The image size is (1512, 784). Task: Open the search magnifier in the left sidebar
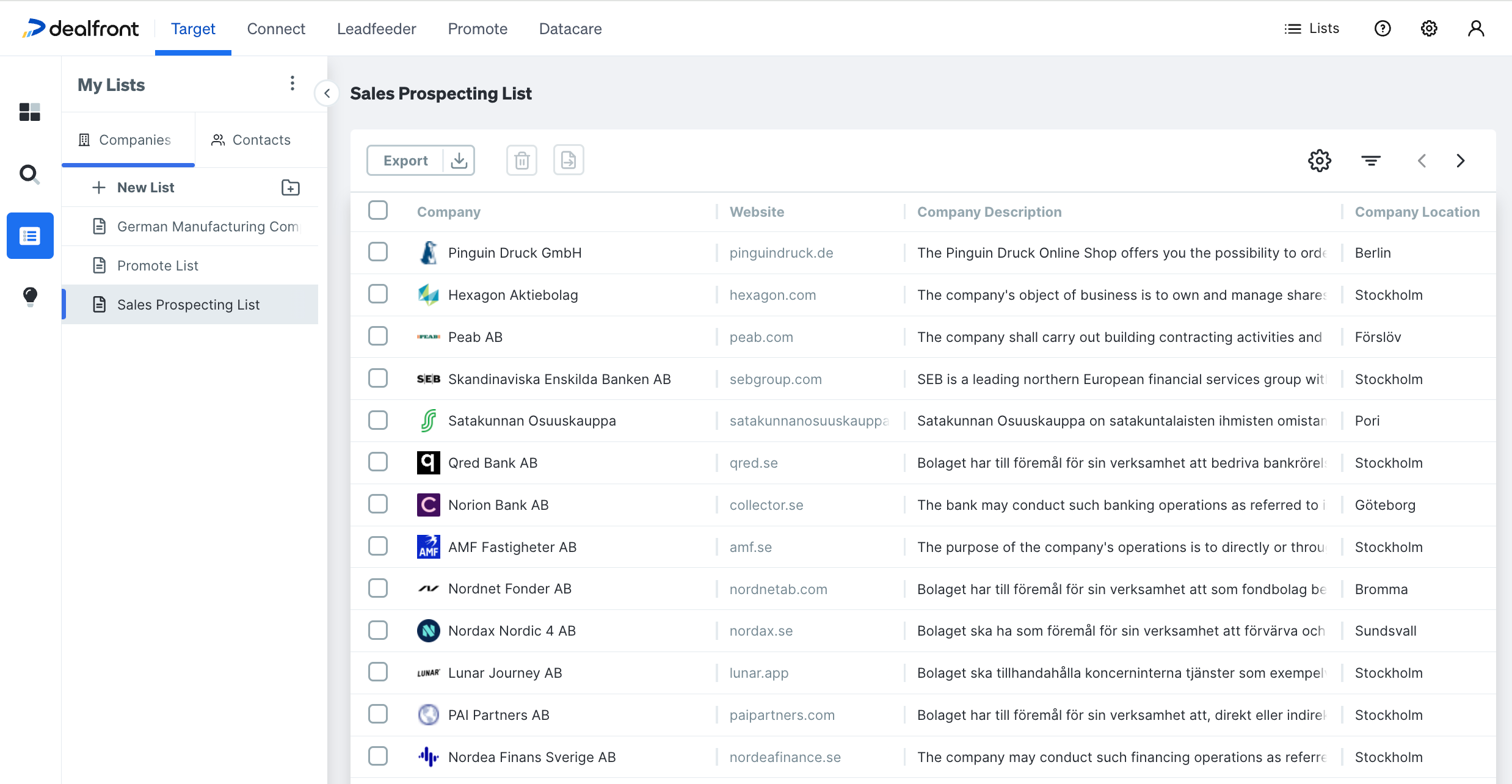pos(29,175)
